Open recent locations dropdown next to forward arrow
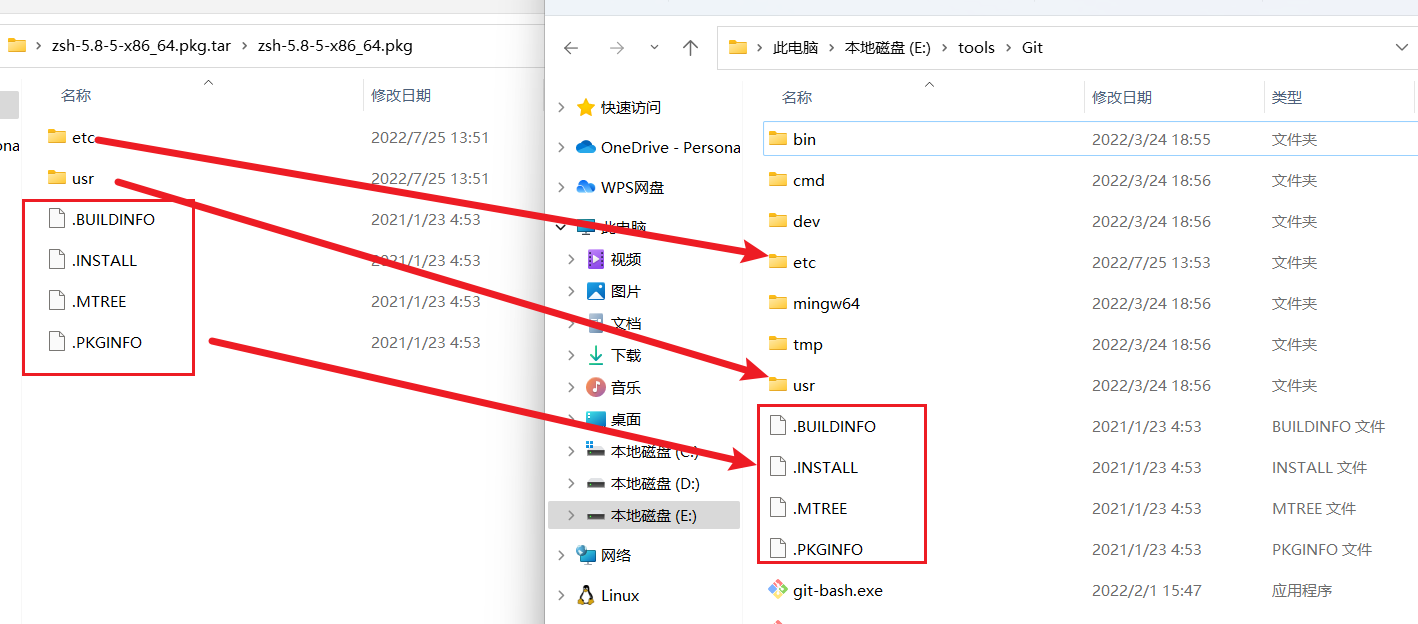1418x624 pixels. click(x=654, y=48)
